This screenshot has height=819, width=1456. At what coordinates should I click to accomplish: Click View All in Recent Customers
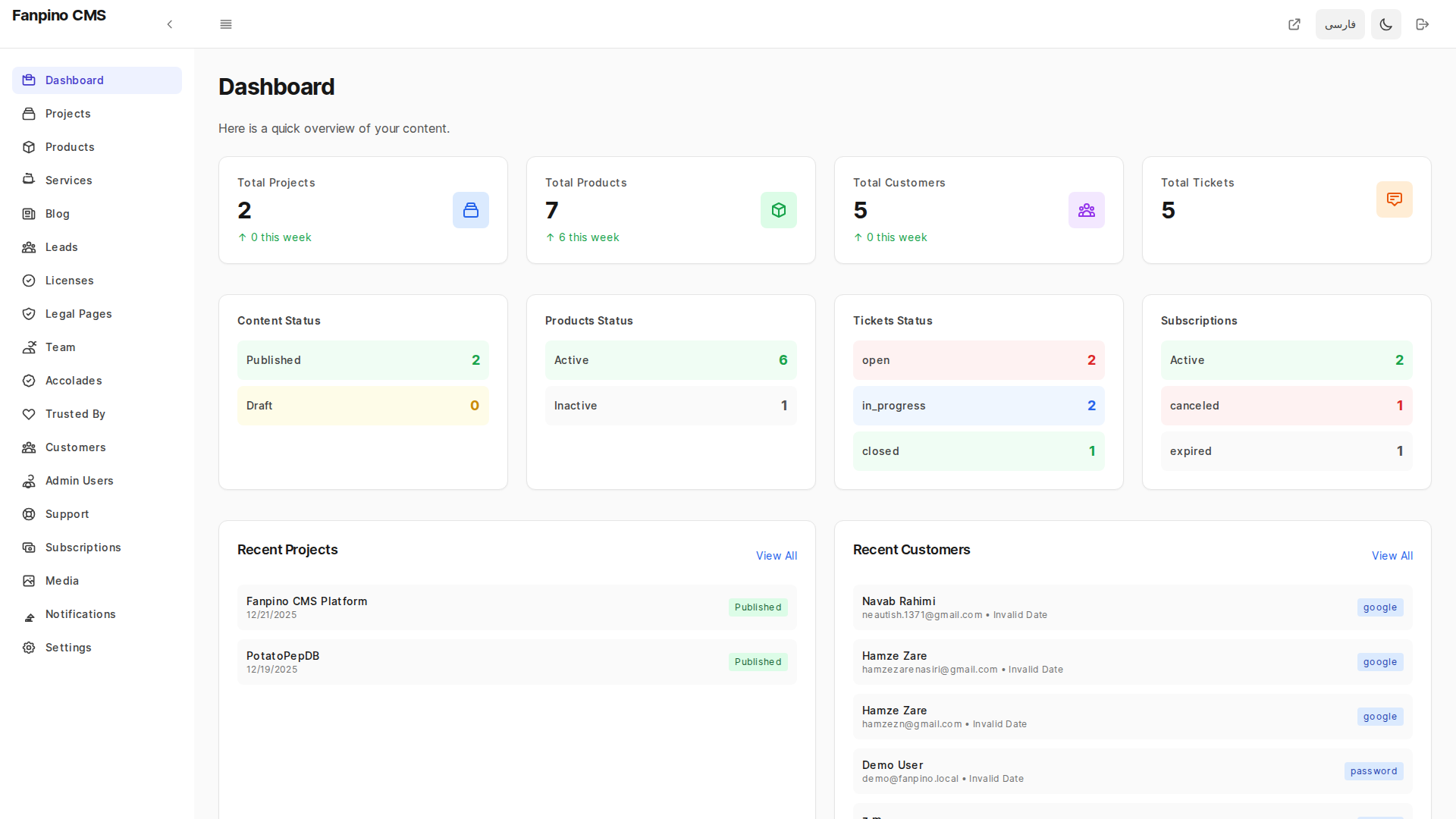[1392, 556]
